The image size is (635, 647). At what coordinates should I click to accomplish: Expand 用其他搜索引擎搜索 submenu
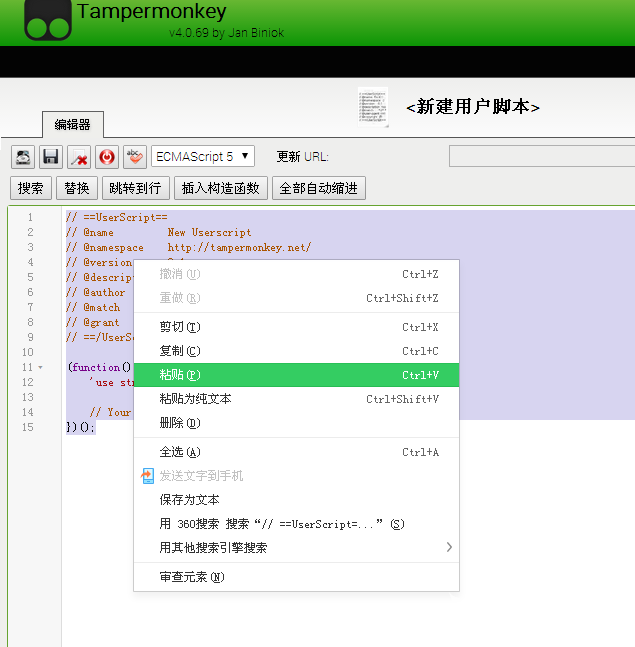[x=296, y=548]
